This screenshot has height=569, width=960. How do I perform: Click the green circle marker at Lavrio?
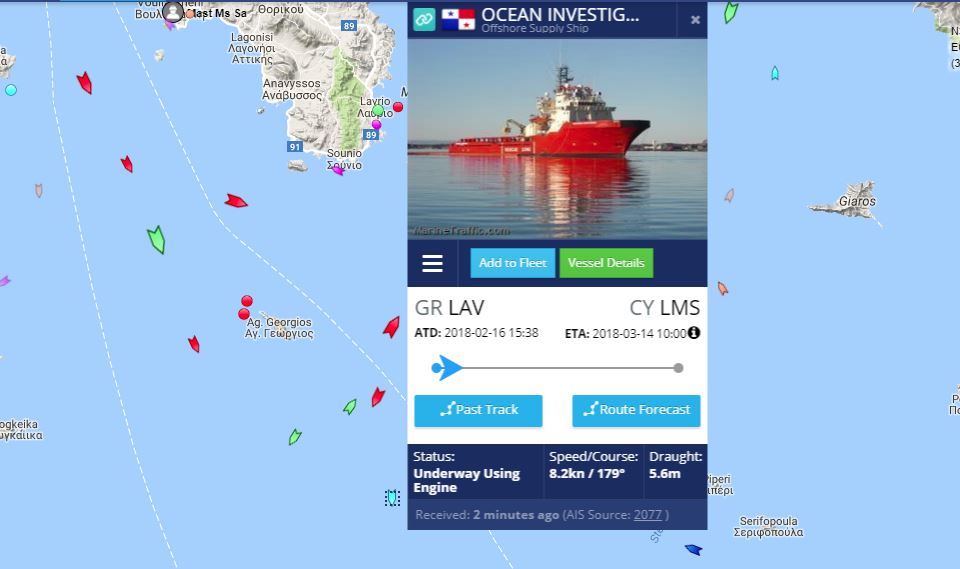378,111
